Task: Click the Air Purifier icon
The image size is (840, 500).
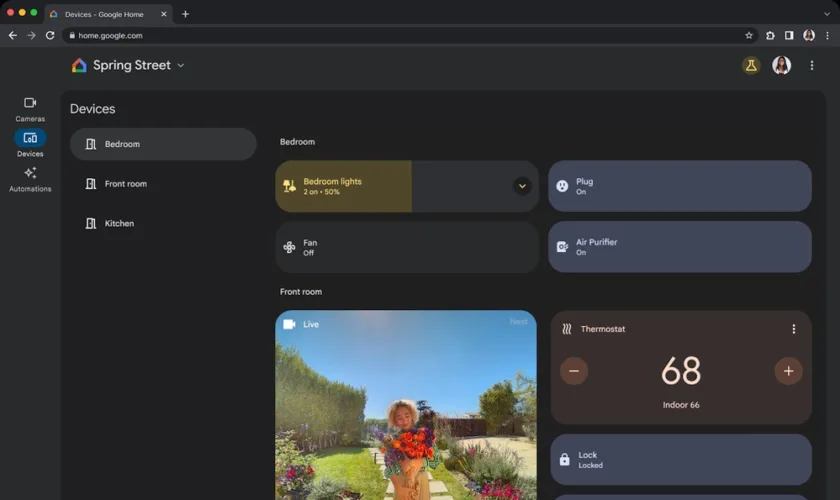Action: coord(562,247)
